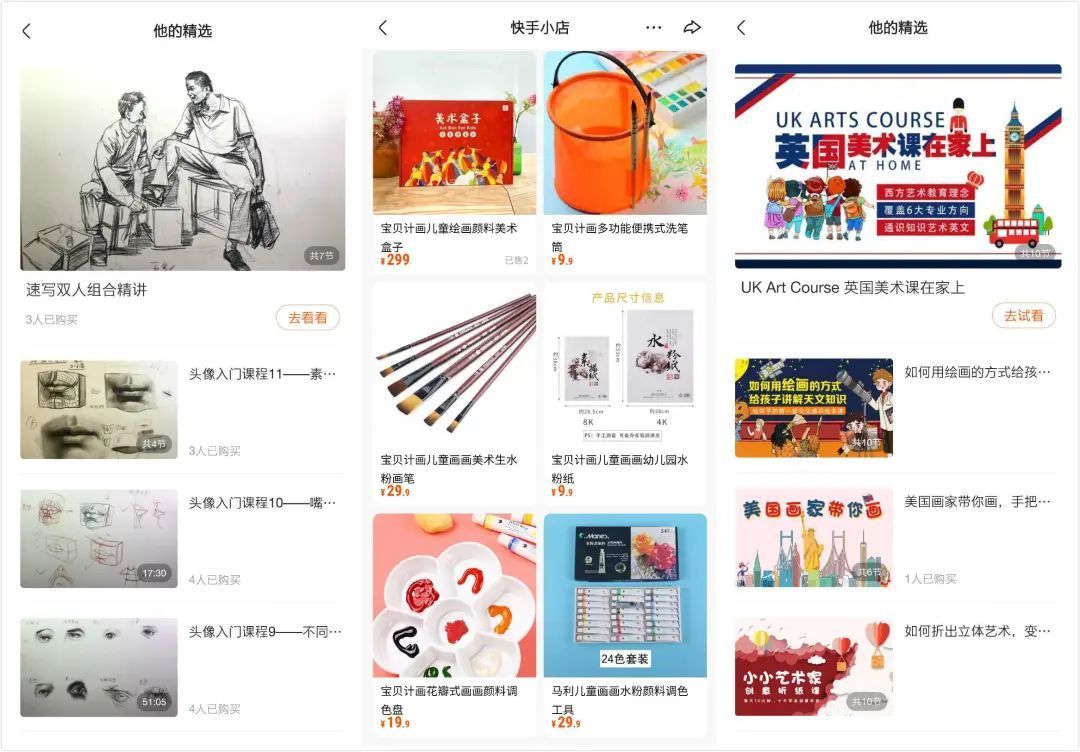Open the UK Arts Course banner
Viewport: 1080px width, 752px height.
click(x=897, y=166)
